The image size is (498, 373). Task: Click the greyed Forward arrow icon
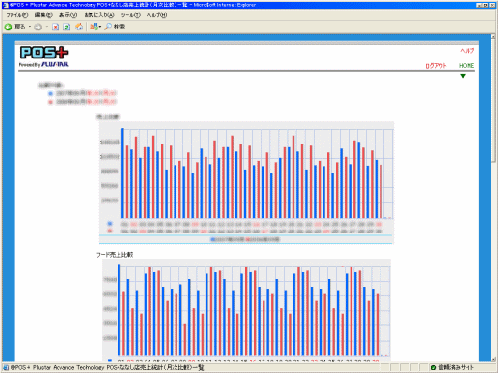tap(38, 27)
